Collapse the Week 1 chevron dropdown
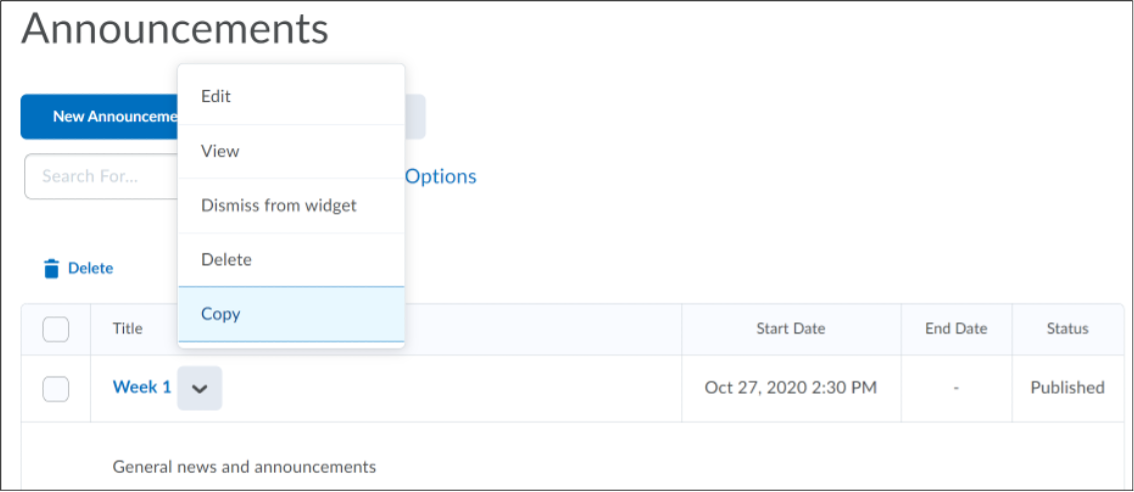The height and width of the screenshot is (492, 1134). 200,388
